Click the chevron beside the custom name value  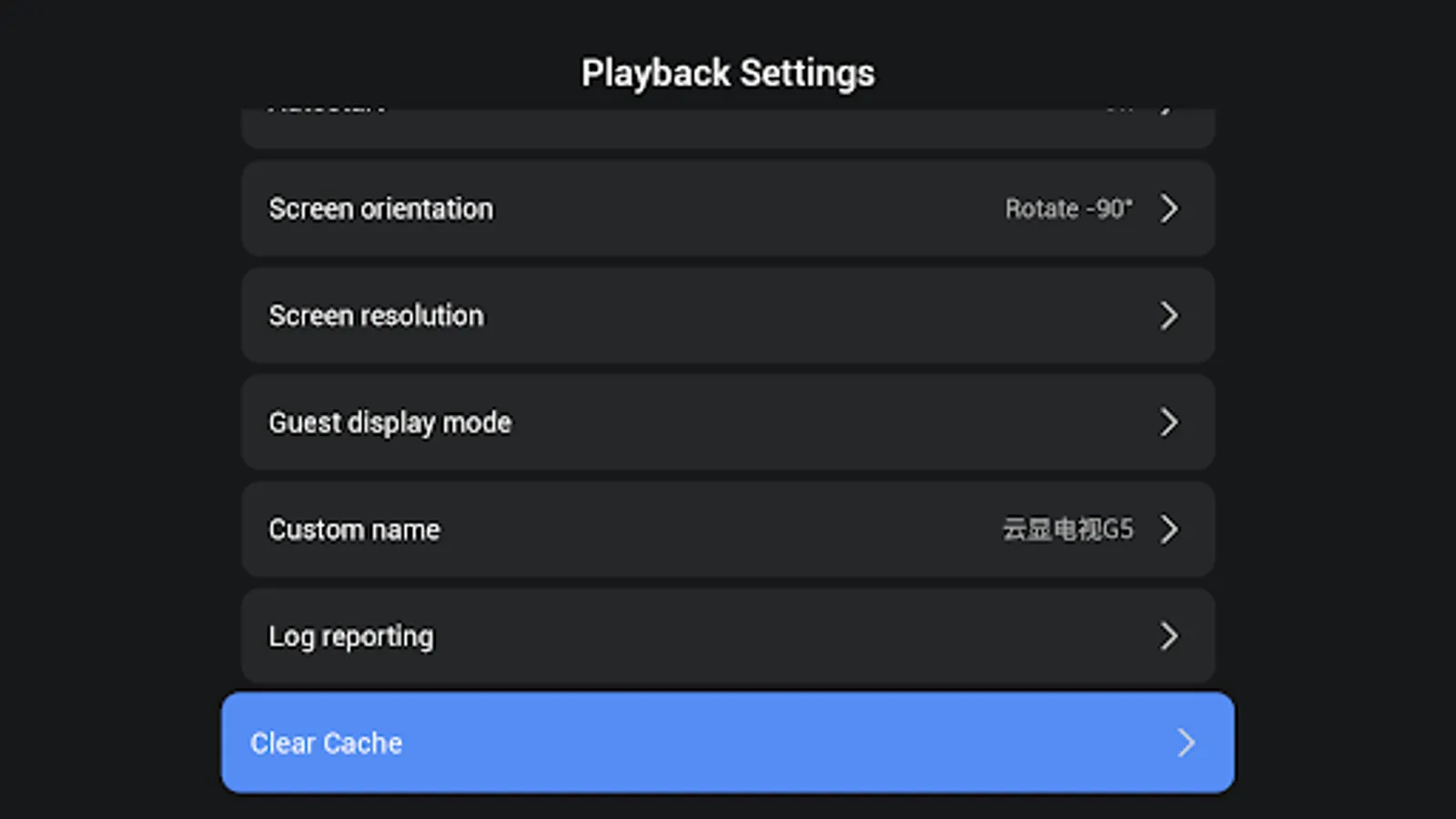coord(1169,529)
